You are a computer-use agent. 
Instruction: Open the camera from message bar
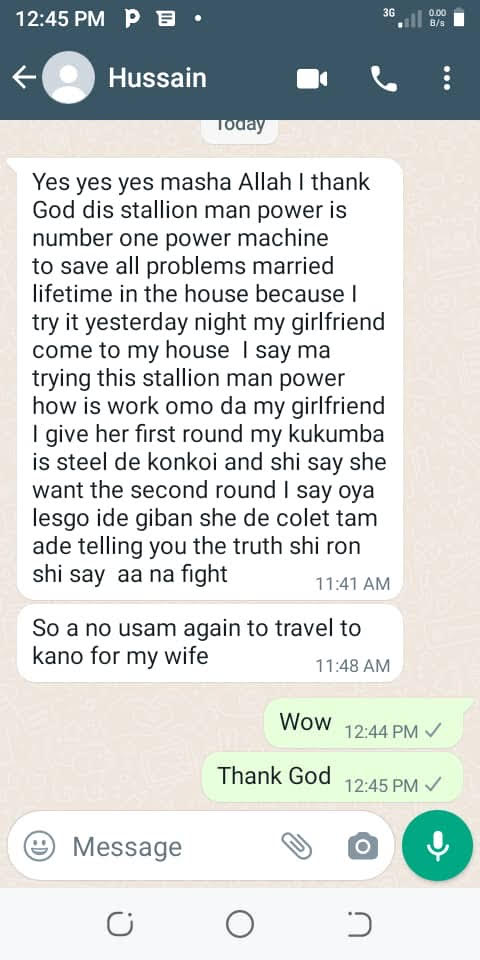point(363,846)
